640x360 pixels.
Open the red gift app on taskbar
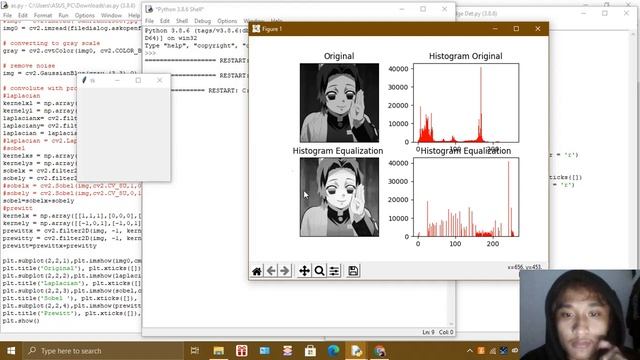coord(242,351)
